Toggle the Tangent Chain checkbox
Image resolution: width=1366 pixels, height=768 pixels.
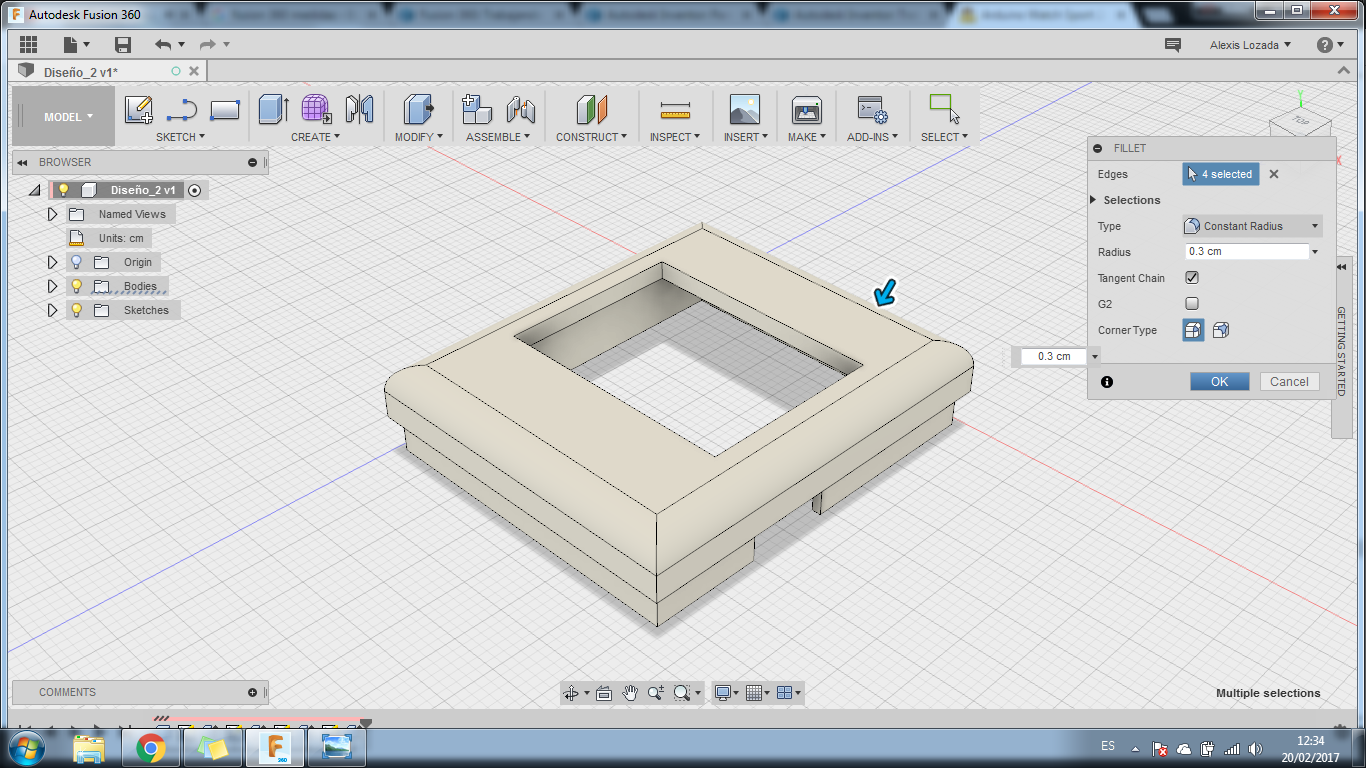(1192, 278)
